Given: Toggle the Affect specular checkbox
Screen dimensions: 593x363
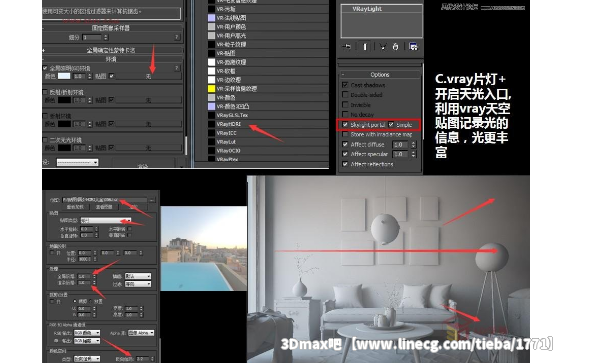Looking at the screenshot, I should click(345, 154).
